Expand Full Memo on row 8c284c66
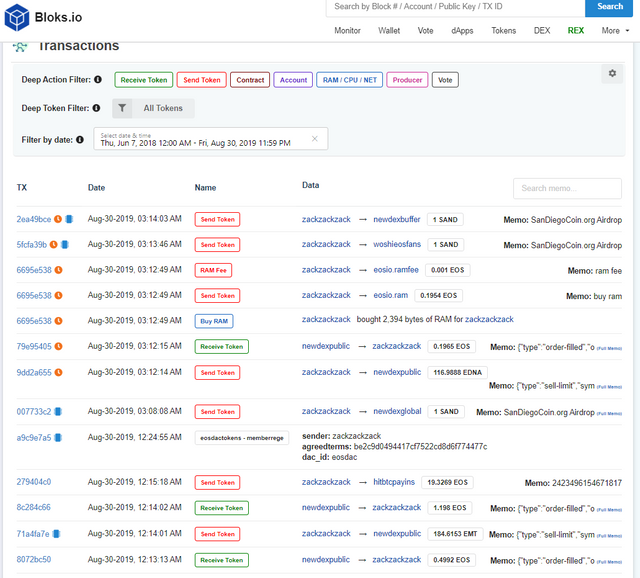This screenshot has width=640, height=578. click(x=609, y=509)
